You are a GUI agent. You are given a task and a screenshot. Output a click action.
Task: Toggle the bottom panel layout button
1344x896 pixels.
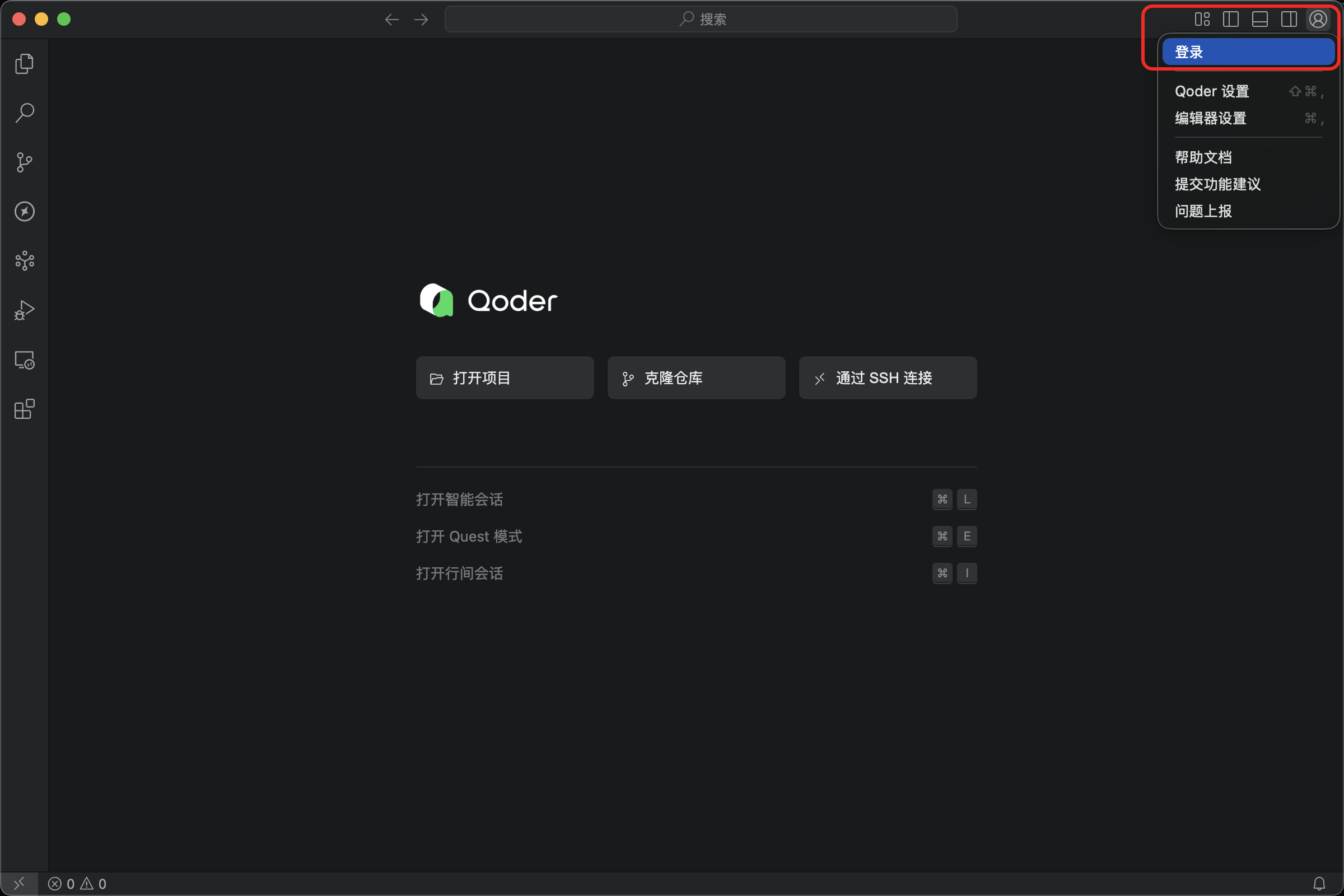1259,20
